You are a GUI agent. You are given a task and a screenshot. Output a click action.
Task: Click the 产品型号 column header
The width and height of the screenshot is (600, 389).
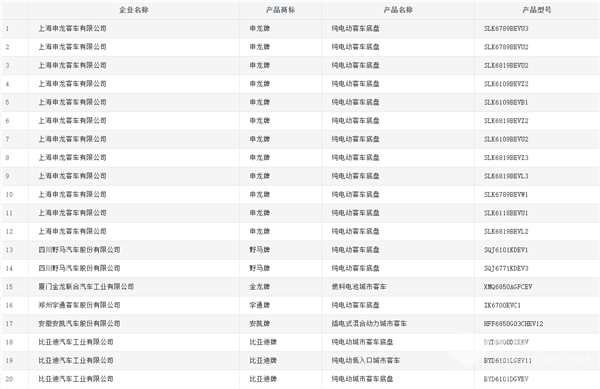[537, 10]
